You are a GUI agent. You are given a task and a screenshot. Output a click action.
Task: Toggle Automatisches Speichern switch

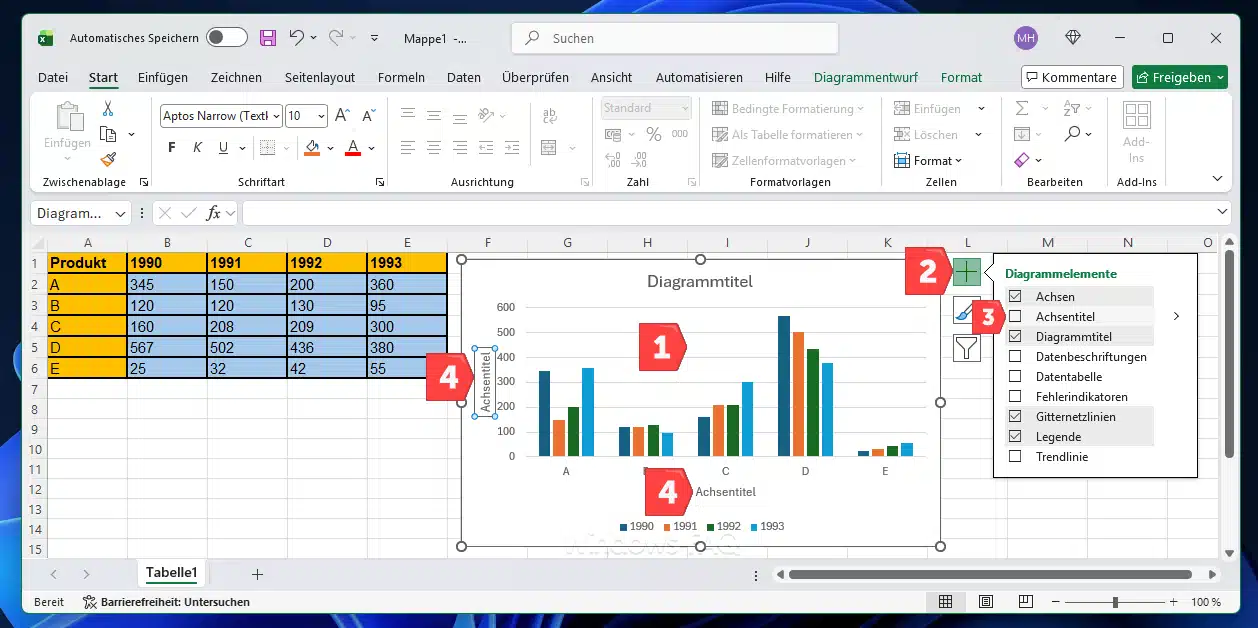pos(226,38)
